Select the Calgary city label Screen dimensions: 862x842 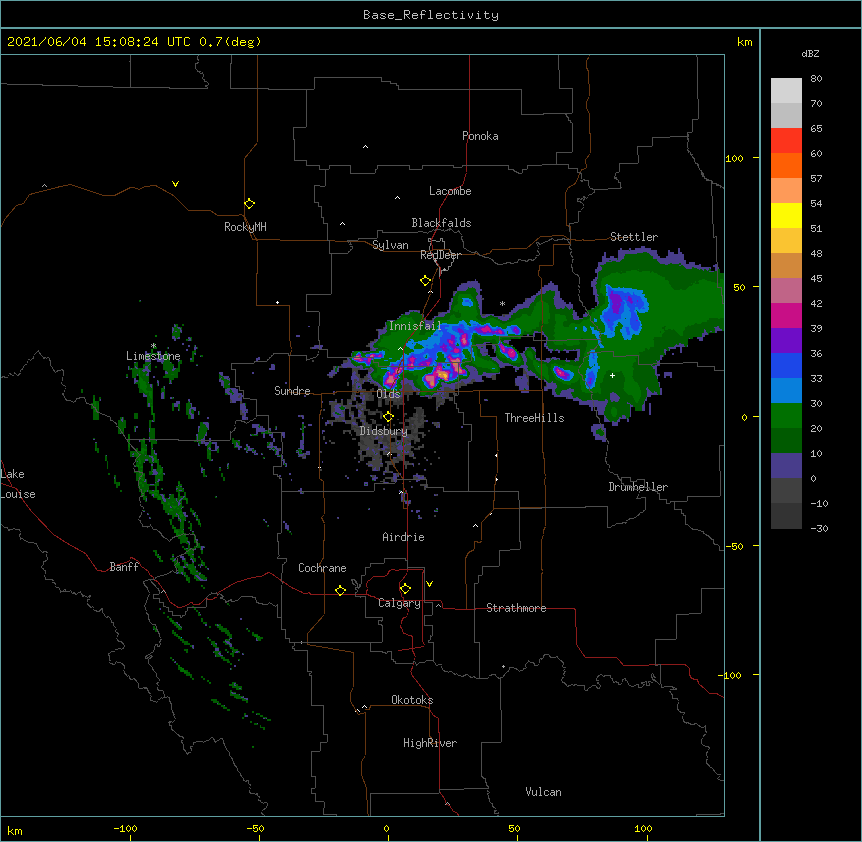[x=399, y=603]
